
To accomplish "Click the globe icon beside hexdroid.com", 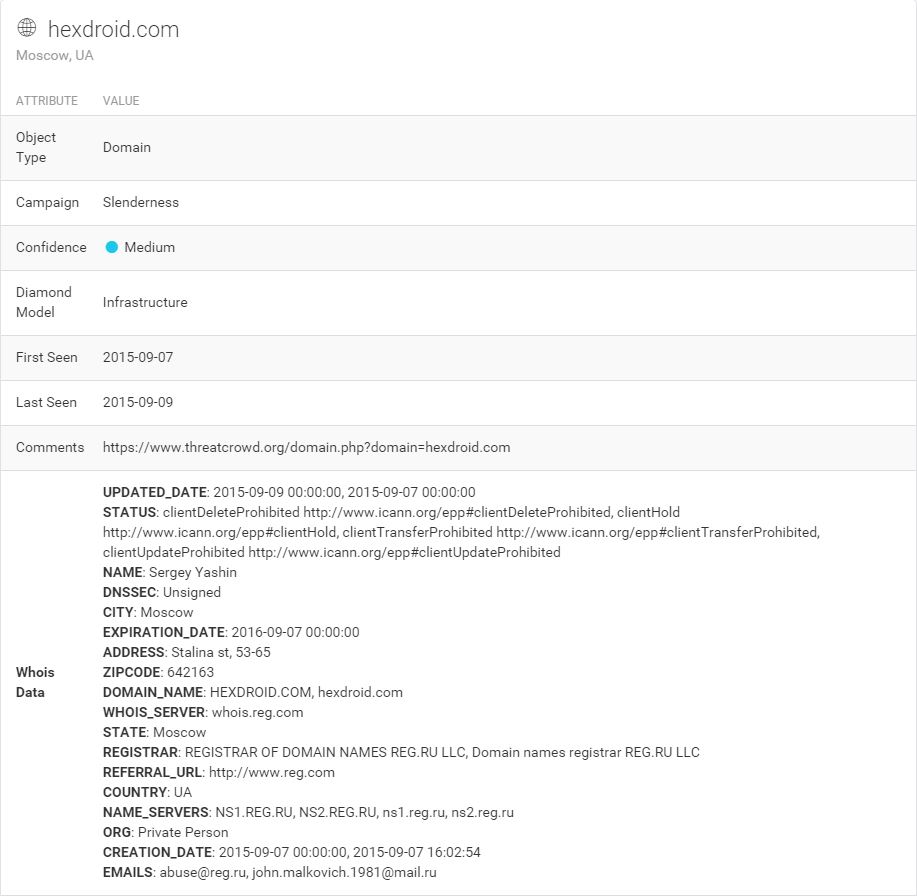I will tap(26, 27).
